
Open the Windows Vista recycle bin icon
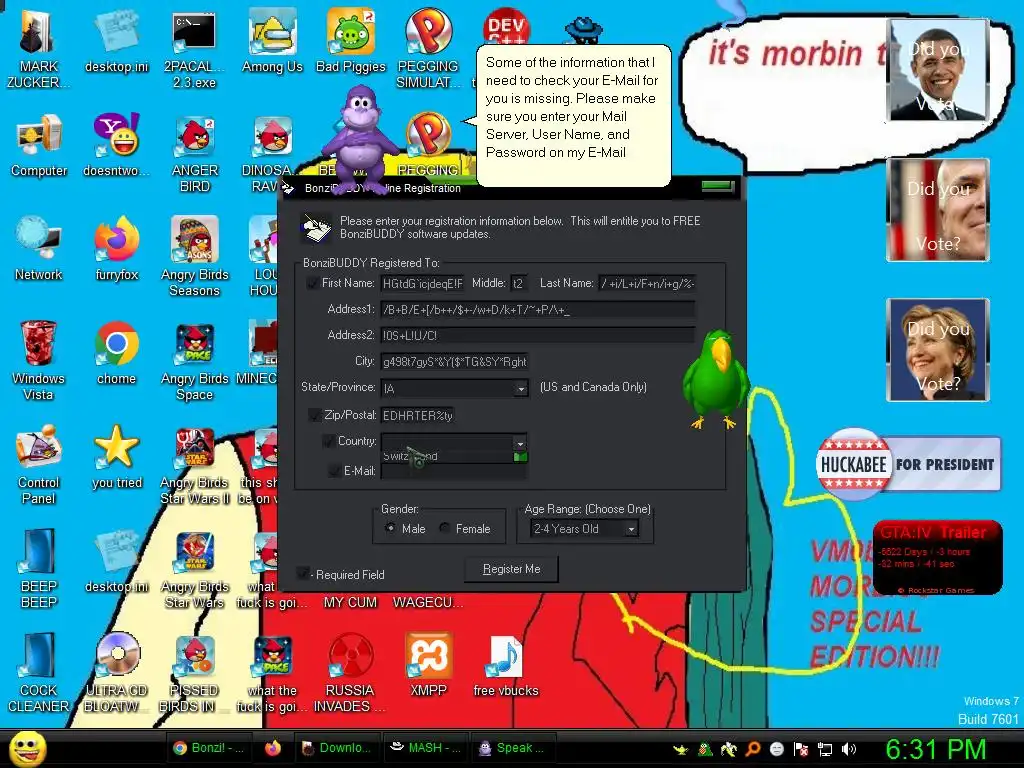coord(39,360)
